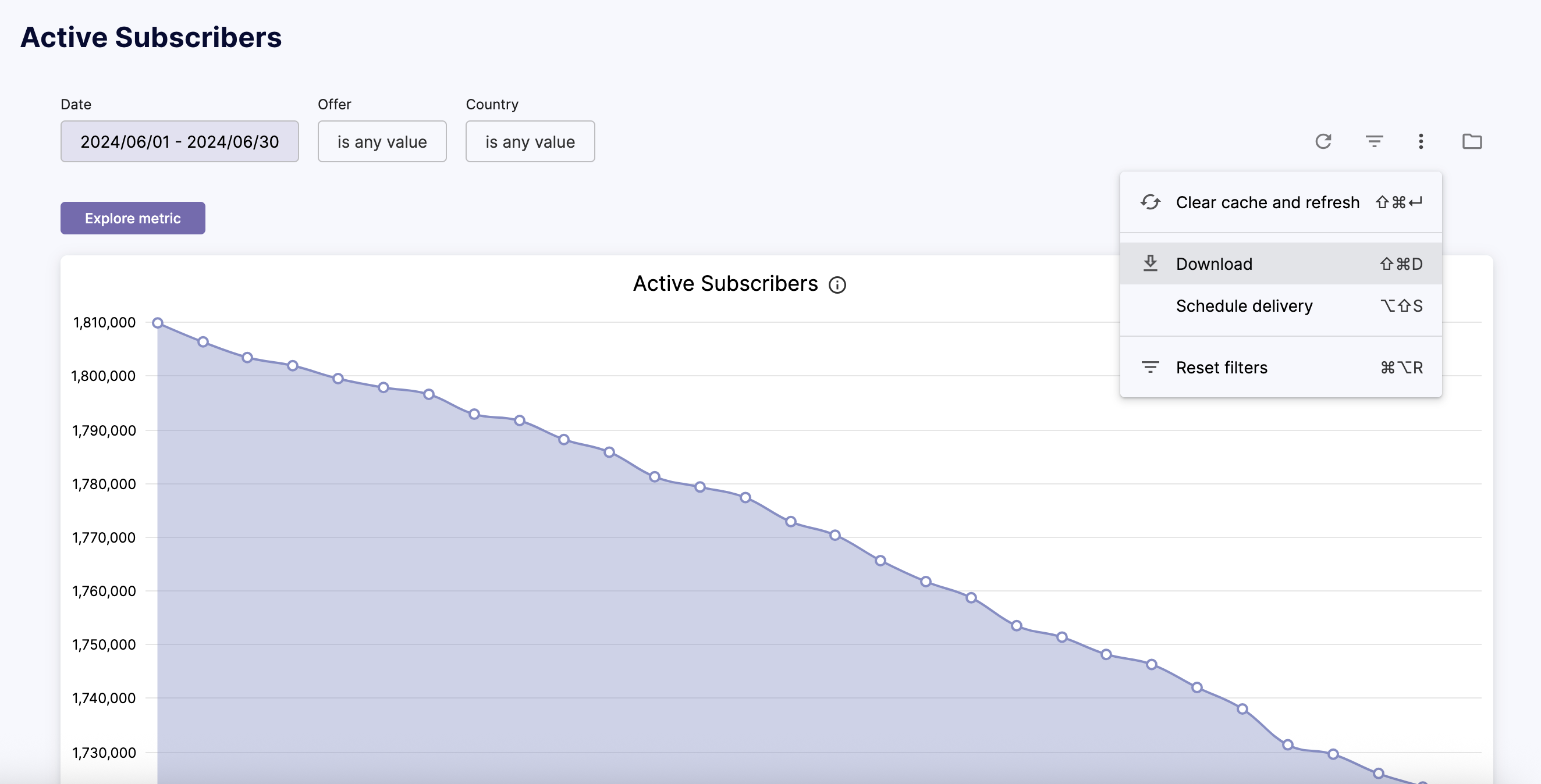The height and width of the screenshot is (784, 1541).
Task: Open the folder icon in toolbar
Action: coord(1472,142)
